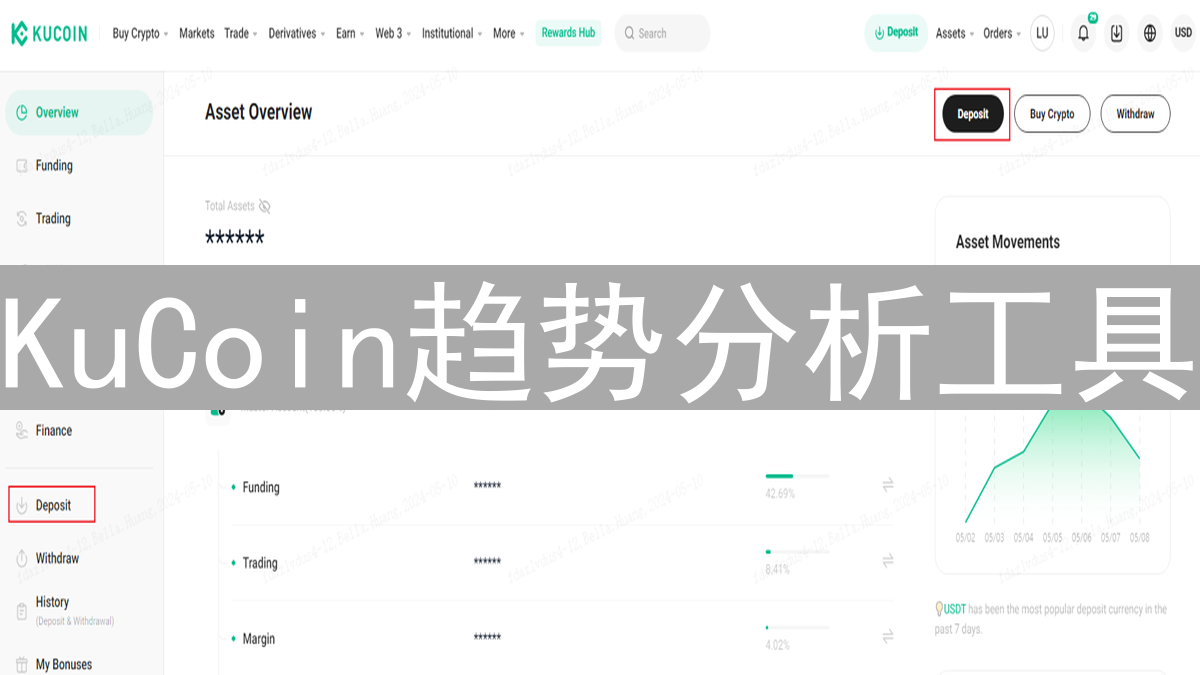Toggle the Total Assets hide-balance eye icon
Screen dimensions: 1200x675
click(x=264, y=206)
